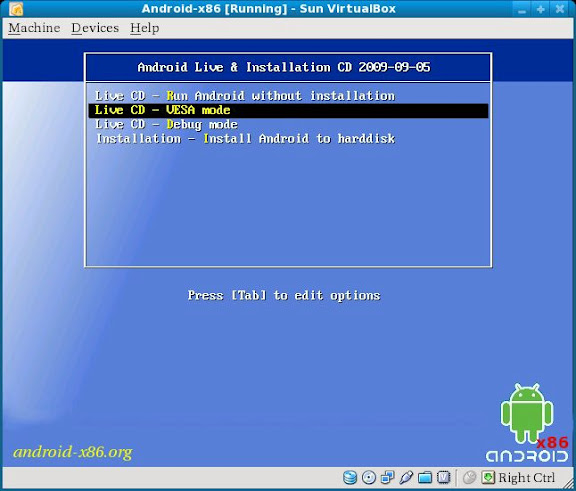
Task: Open the network adapter status icon
Action: coord(388,477)
